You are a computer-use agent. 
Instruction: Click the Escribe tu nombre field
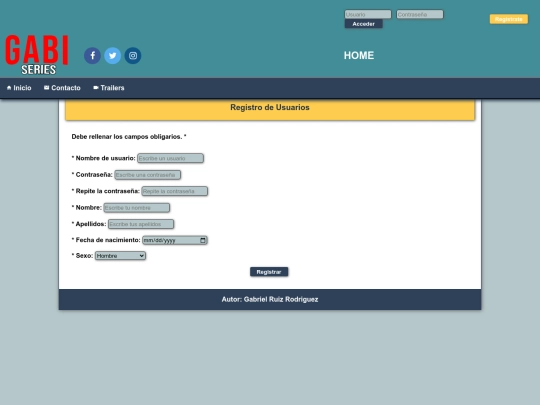137,208
